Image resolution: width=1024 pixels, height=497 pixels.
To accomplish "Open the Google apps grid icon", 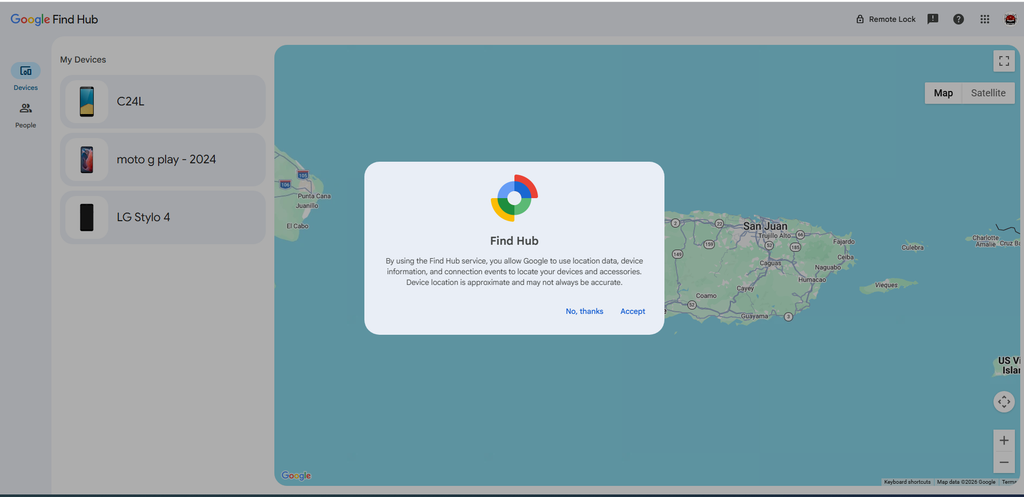I will point(984,19).
